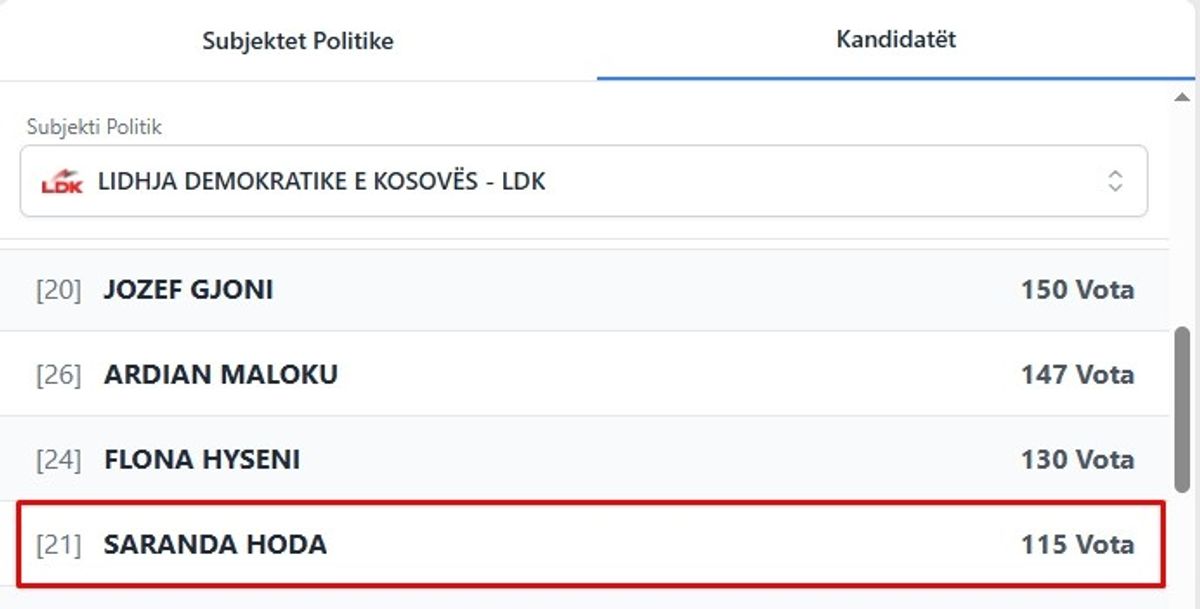Select candidate Ardian Maloku
Screen dimensions: 1200x609
(x=220, y=375)
